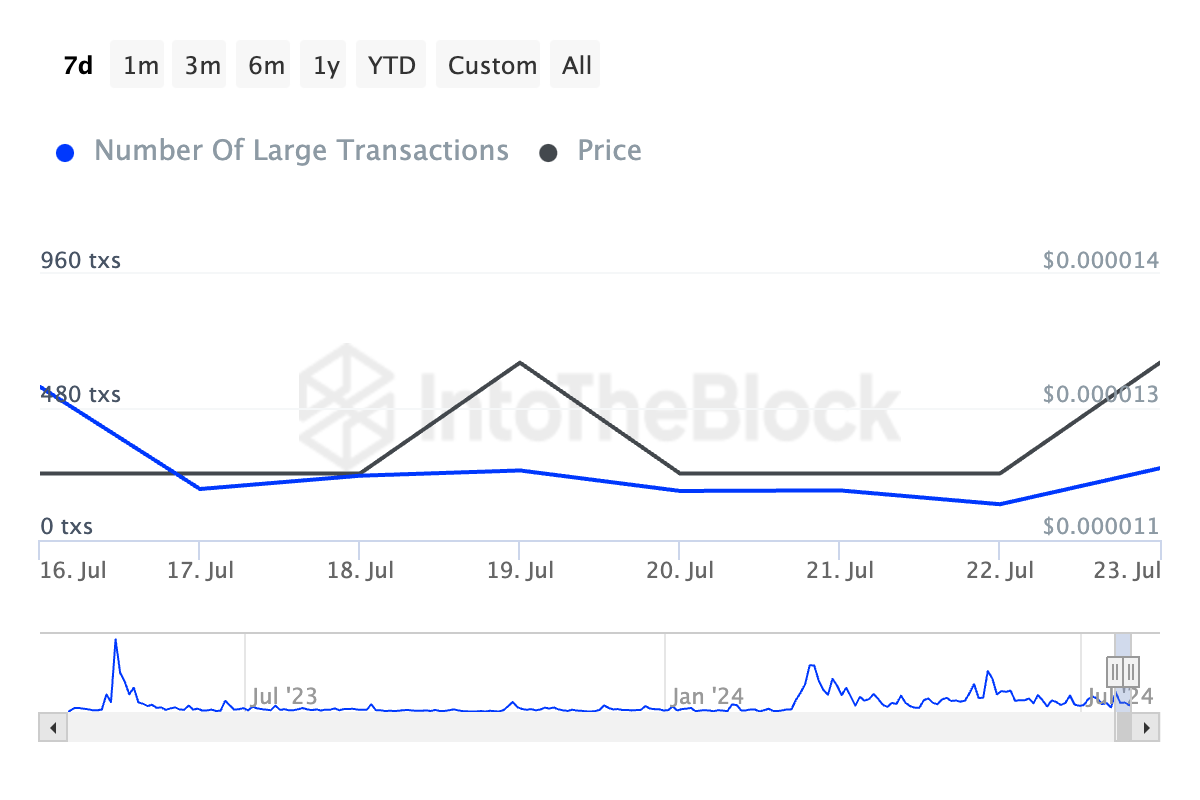Switch to the 1m time range
The image size is (1200, 800).
141,65
